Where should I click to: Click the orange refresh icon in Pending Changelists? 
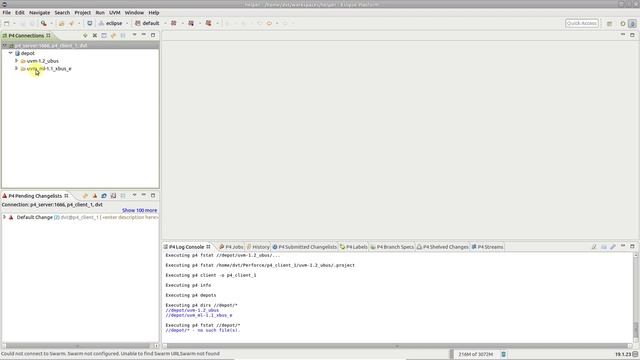pos(85,196)
